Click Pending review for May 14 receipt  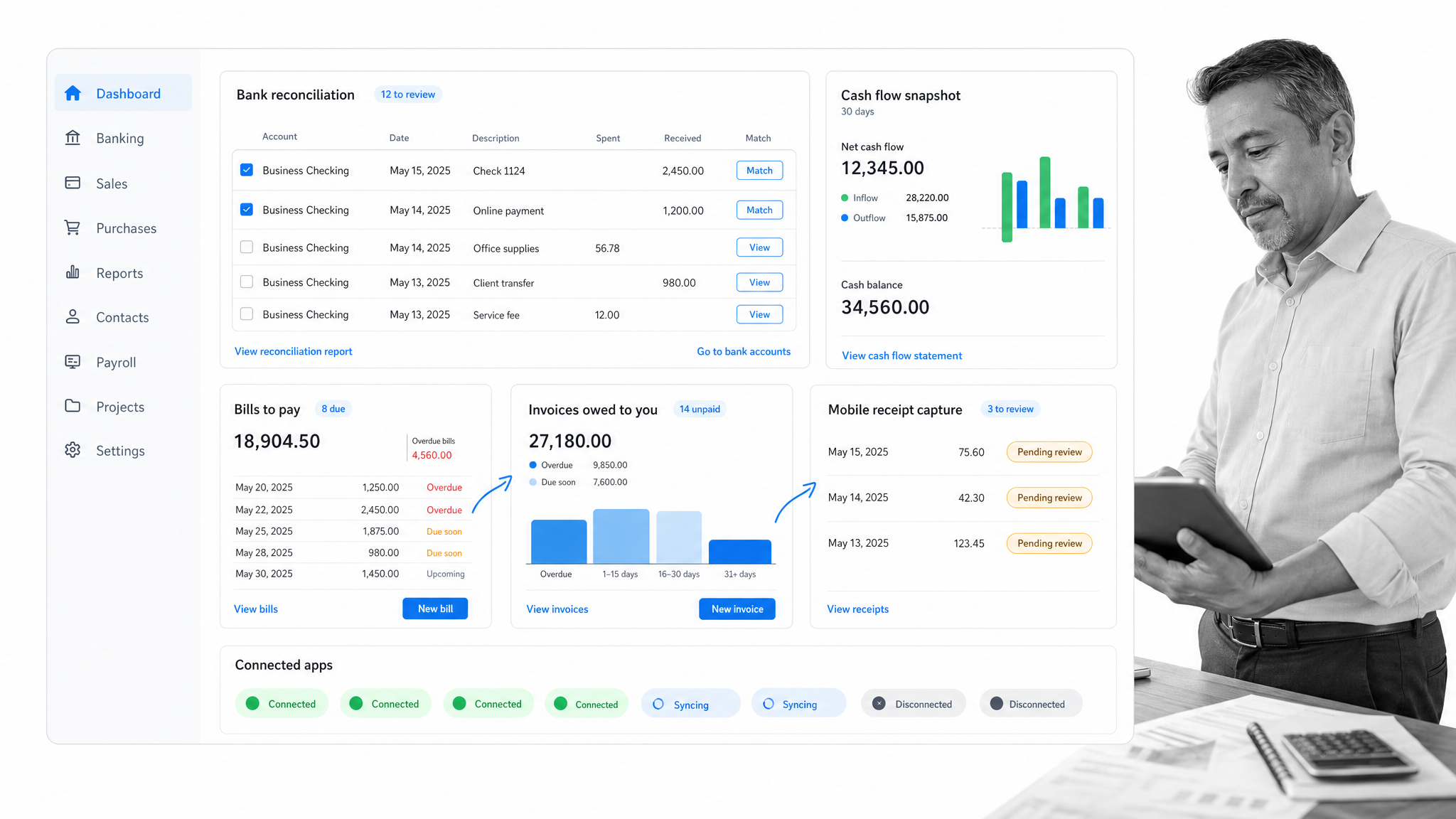pos(1049,498)
